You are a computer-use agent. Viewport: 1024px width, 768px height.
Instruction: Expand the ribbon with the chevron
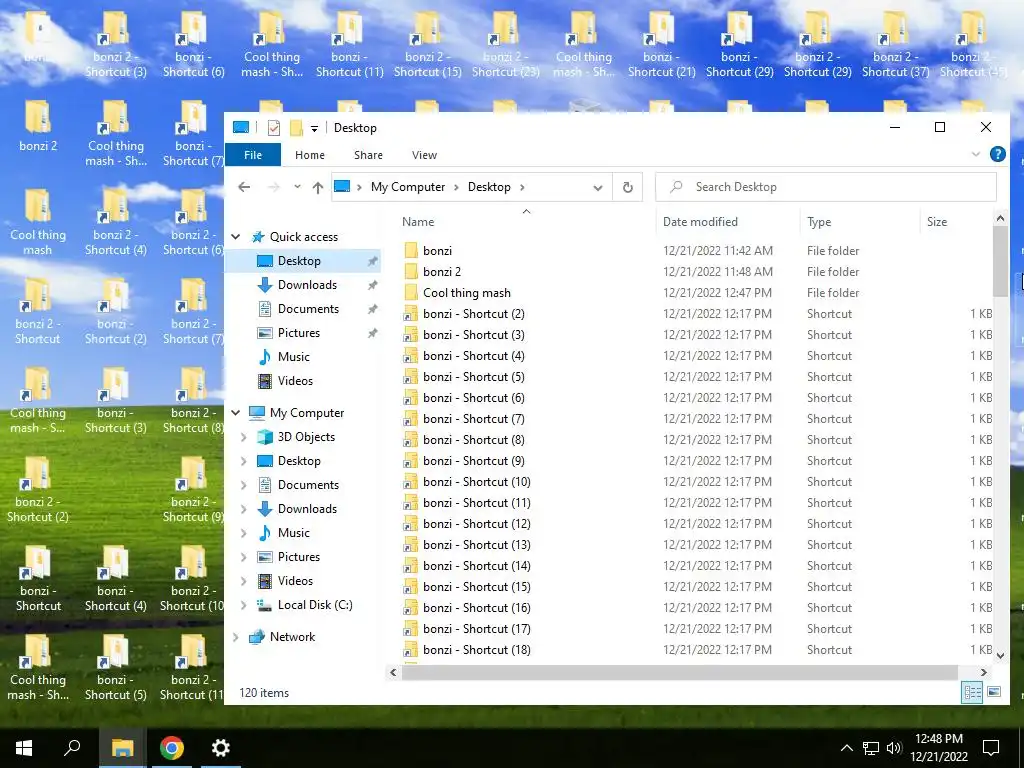pyautogui.click(x=976, y=155)
